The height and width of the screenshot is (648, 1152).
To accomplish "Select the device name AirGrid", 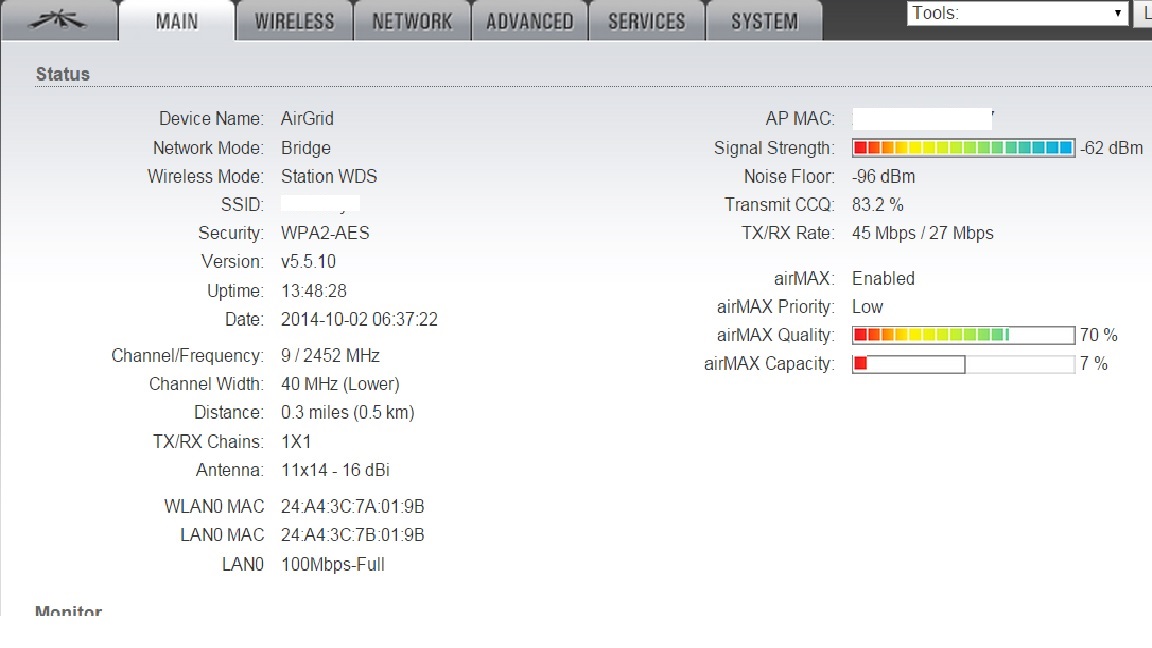I will pos(307,118).
